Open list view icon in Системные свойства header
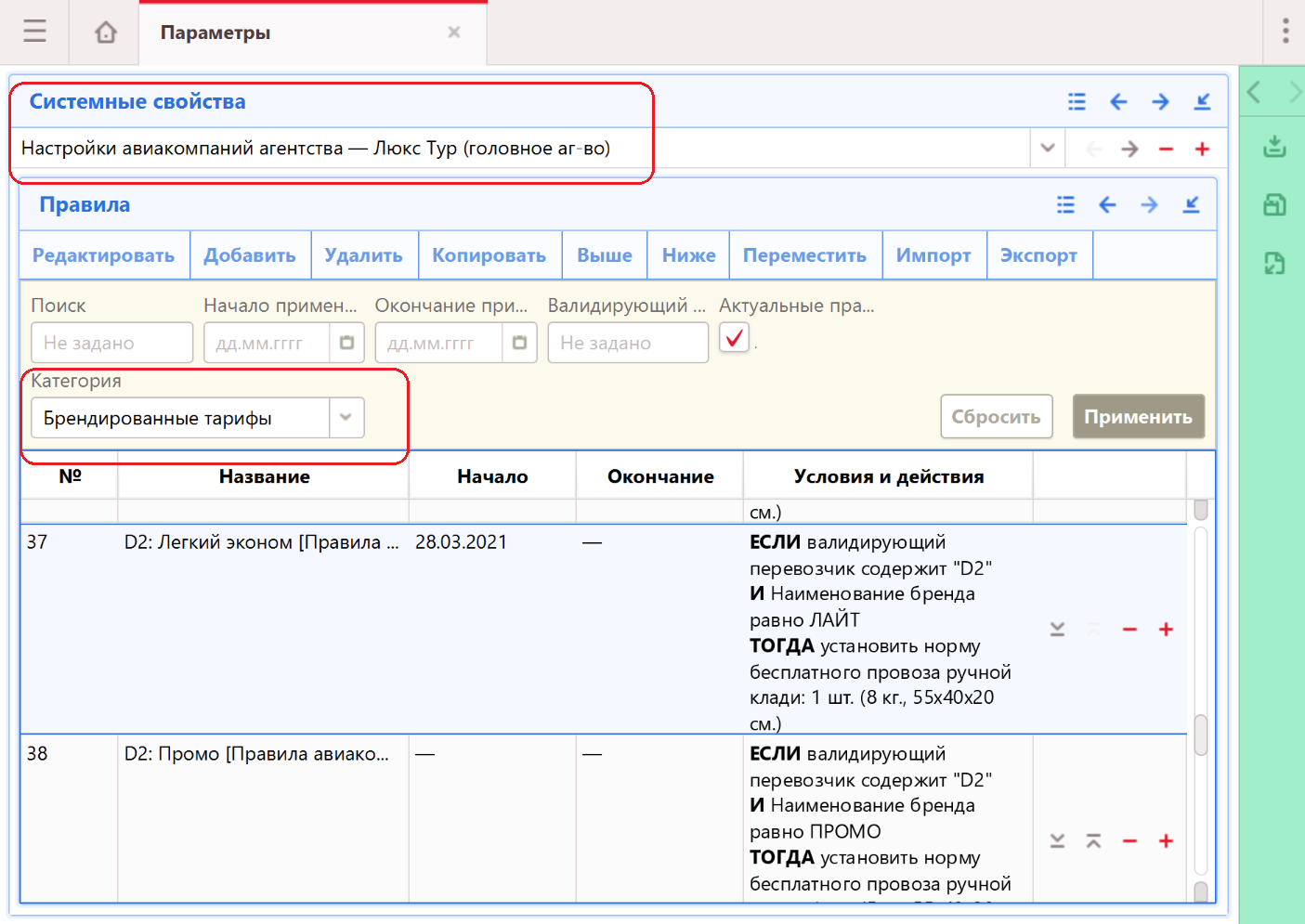Screen dimensions: 1305x924 click(x=1077, y=102)
